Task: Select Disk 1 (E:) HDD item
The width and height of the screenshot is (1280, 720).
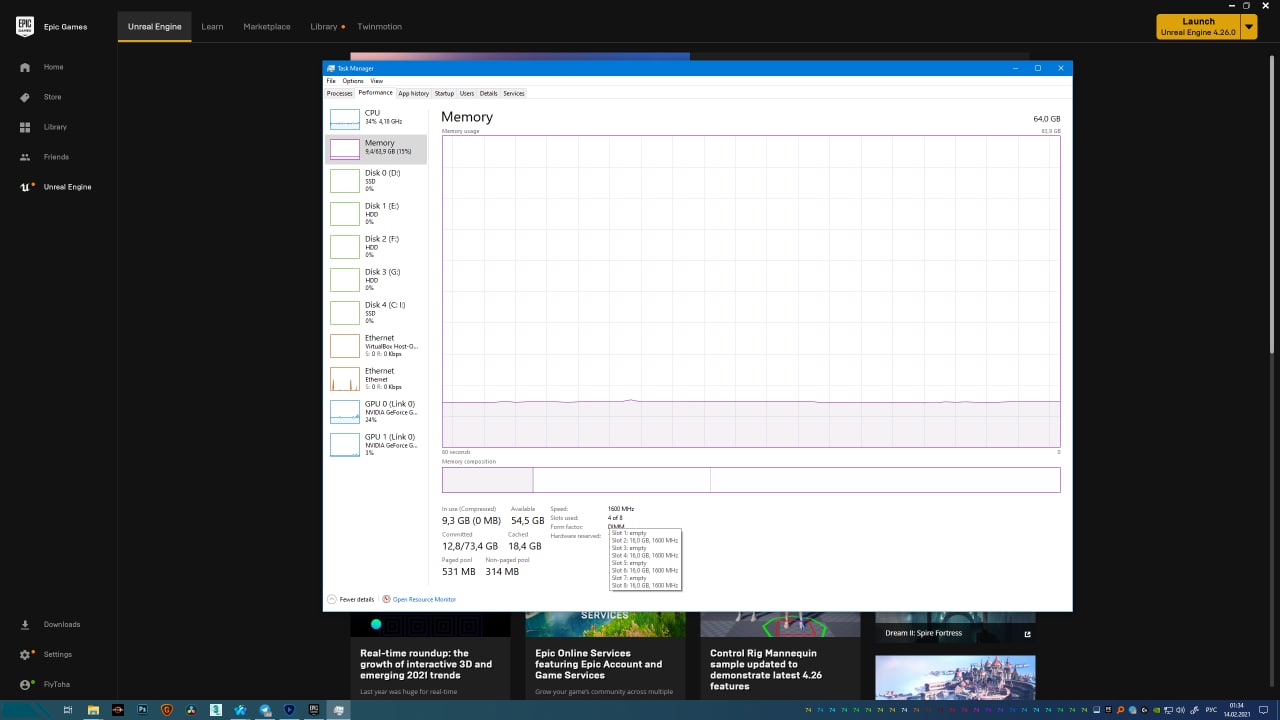Action: [376, 213]
